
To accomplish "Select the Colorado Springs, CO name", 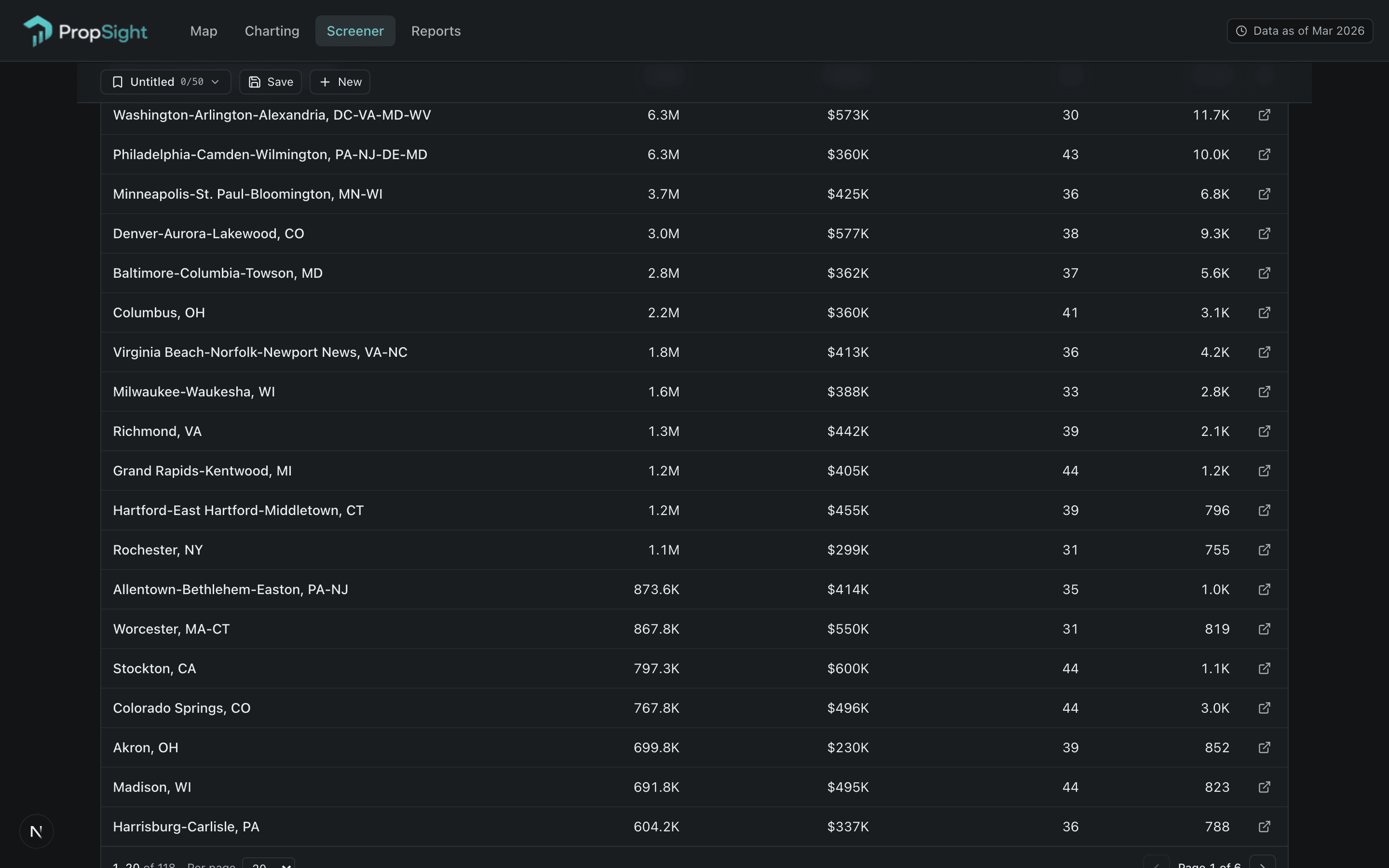I will pos(182,708).
